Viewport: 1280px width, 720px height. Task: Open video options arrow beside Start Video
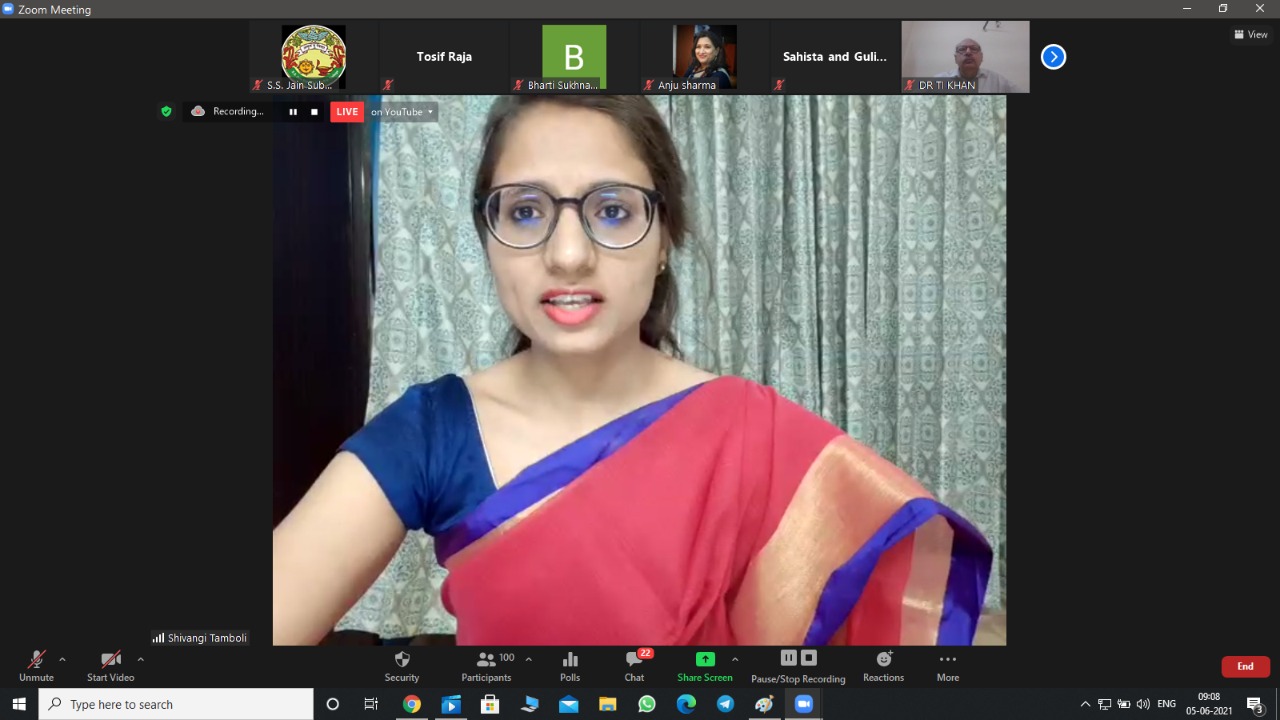140,659
